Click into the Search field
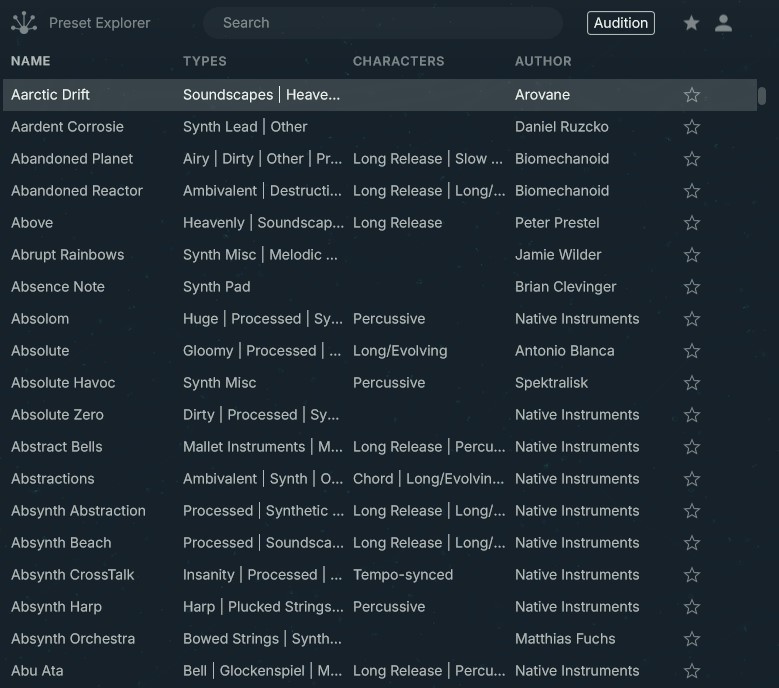The width and height of the screenshot is (779, 688). pos(383,23)
